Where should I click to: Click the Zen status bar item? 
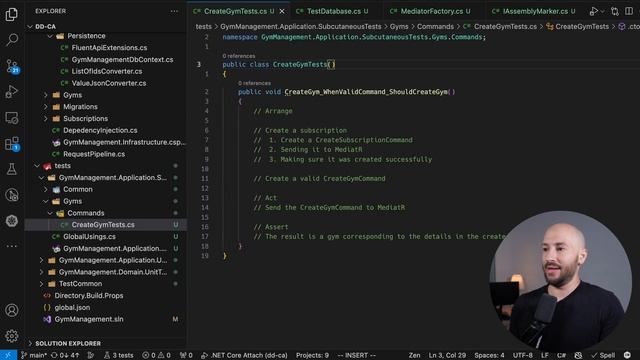pyautogui.click(x=414, y=355)
